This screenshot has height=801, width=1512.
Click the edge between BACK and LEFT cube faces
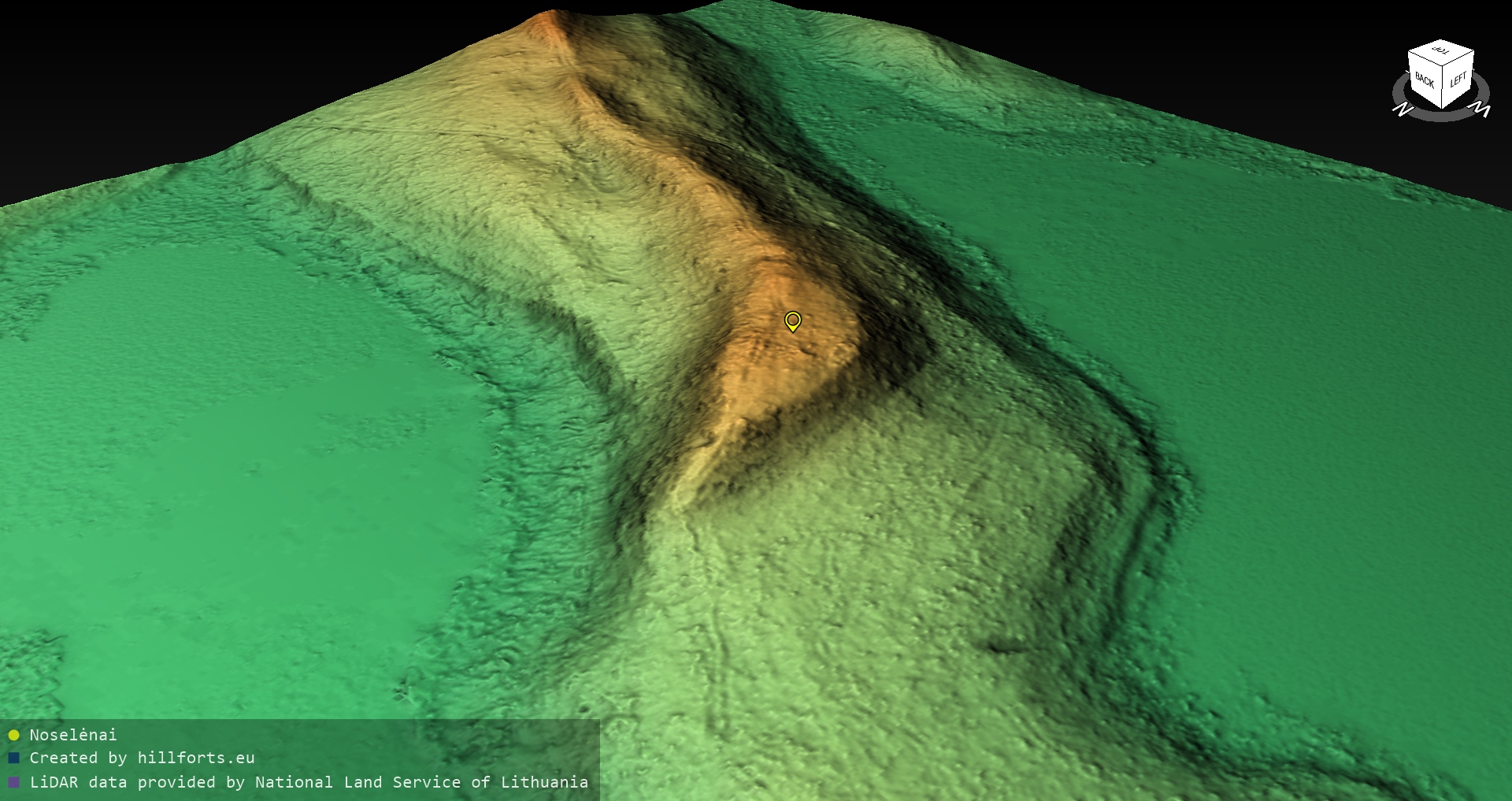[1443, 87]
